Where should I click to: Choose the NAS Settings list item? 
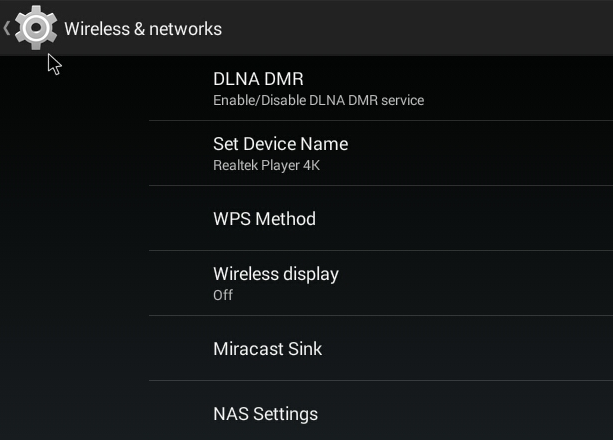pyautogui.click(x=381, y=411)
